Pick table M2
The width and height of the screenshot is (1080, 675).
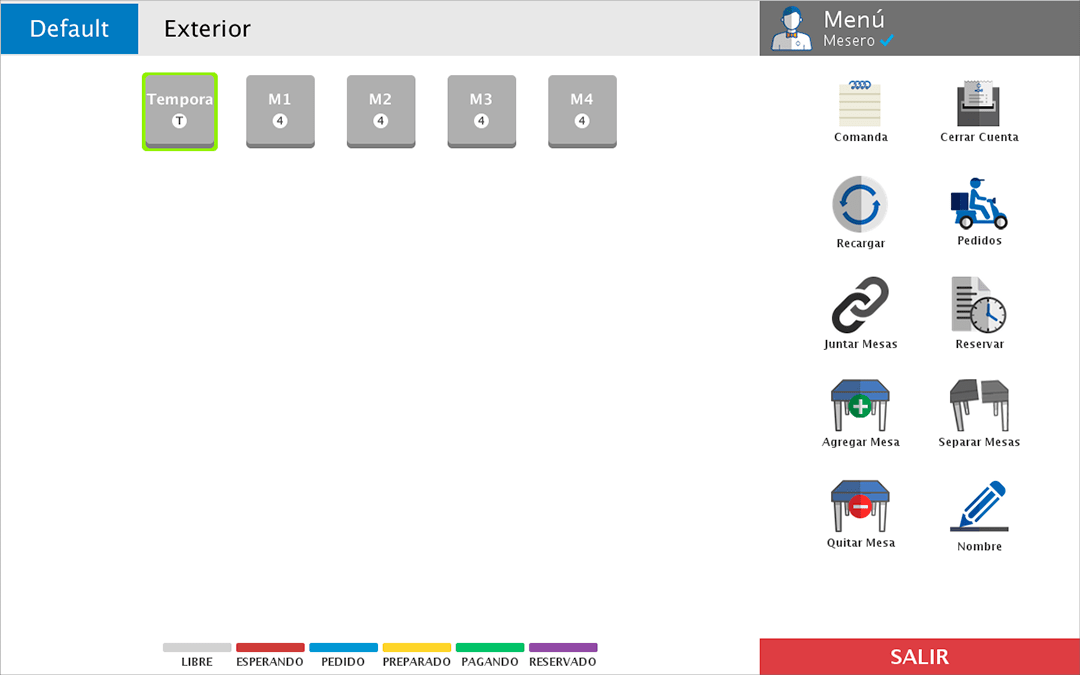tap(380, 111)
